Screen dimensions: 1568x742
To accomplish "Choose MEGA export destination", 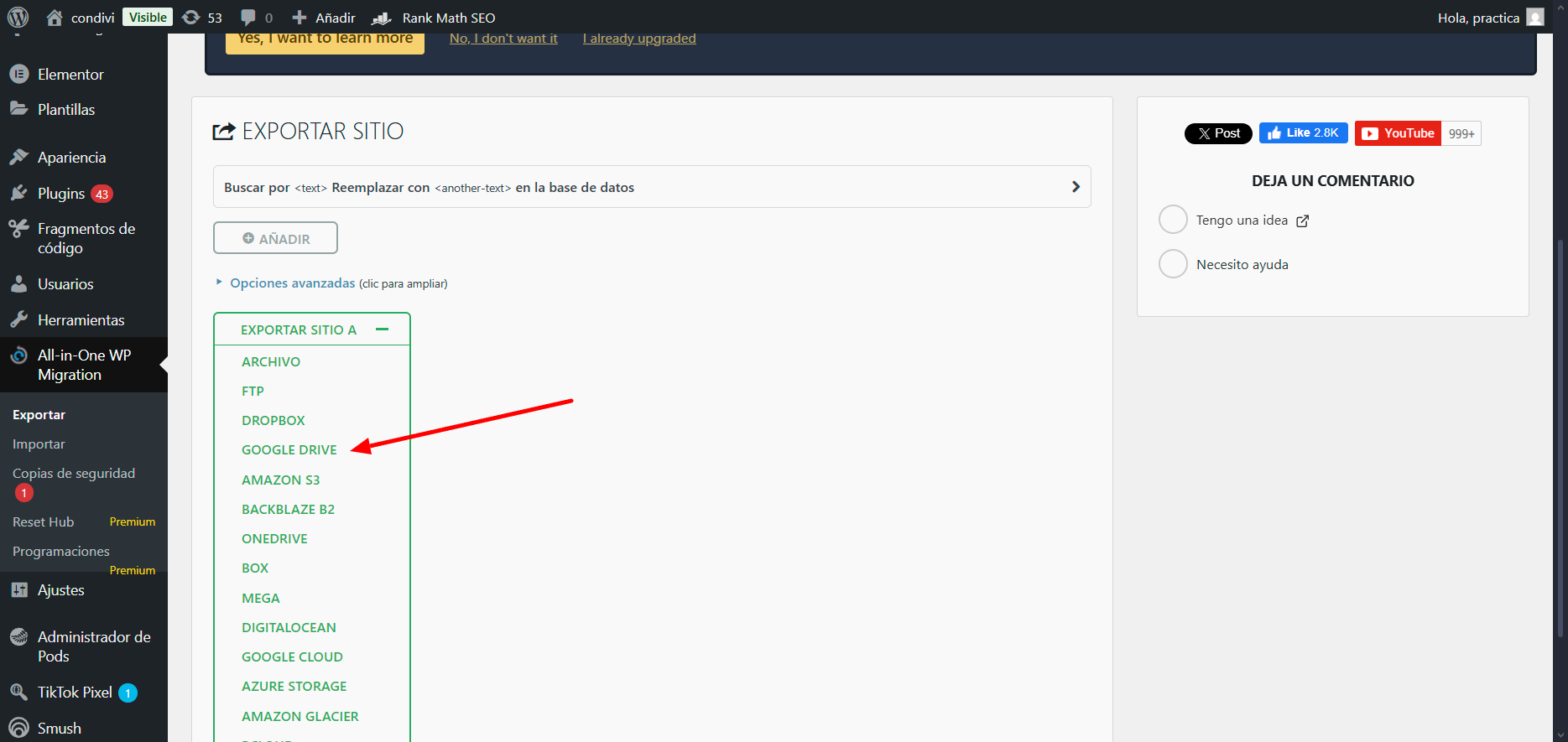I will 261,598.
